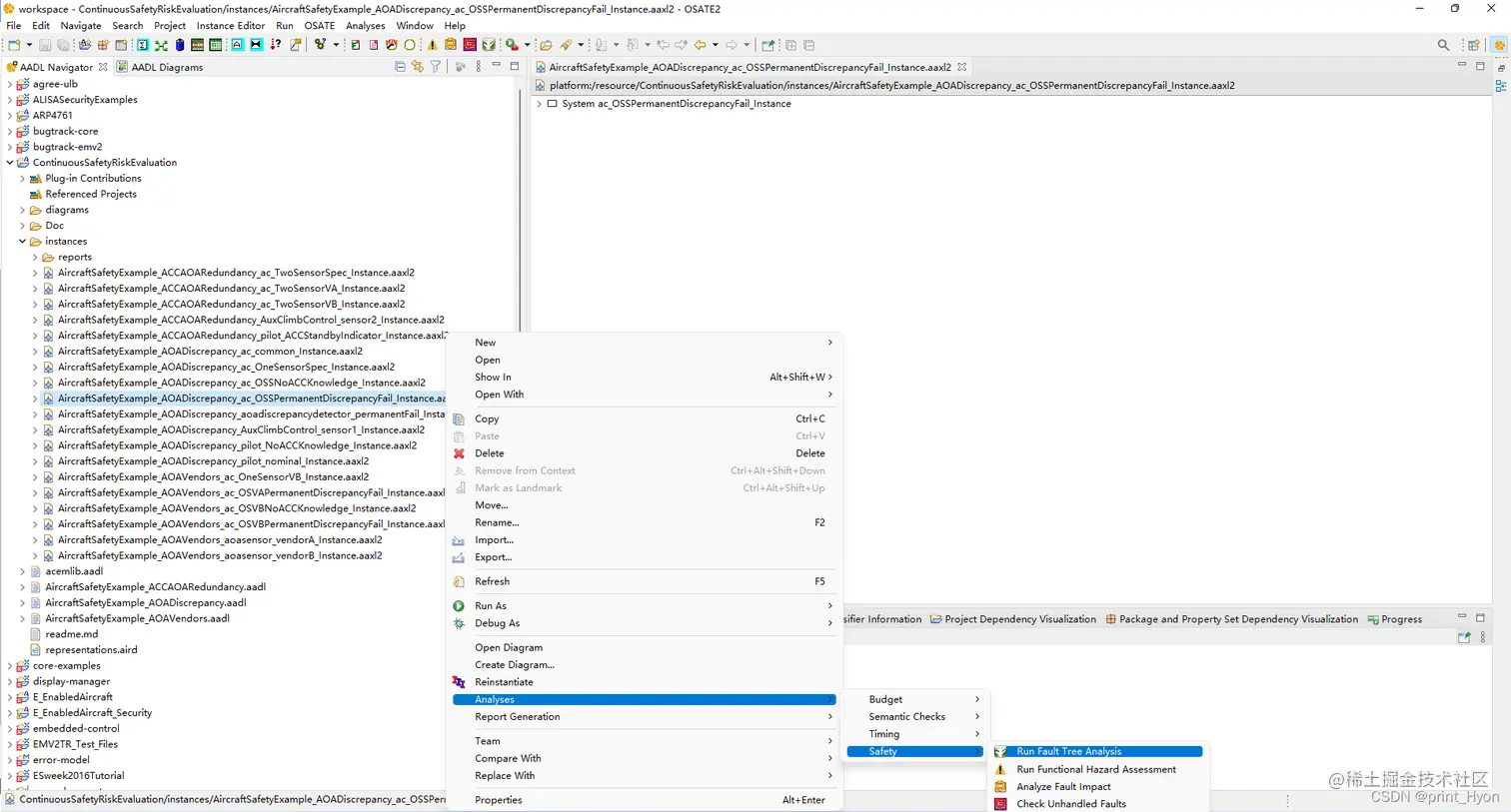Viewport: 1511px width, 812px height.
Task: Select the acemlib.aadl file
Action: point(74,571)
